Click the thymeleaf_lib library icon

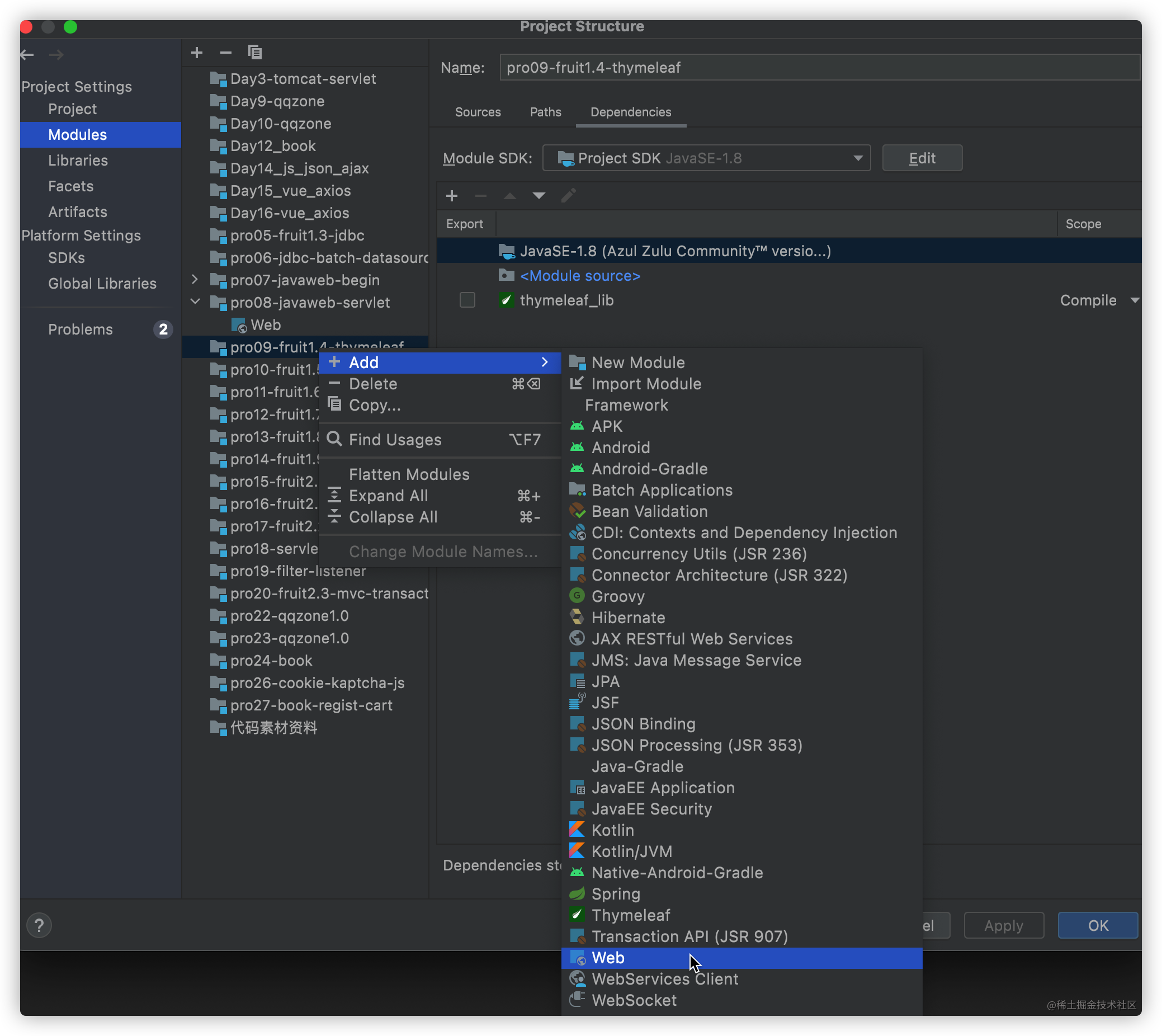point(506,300)
